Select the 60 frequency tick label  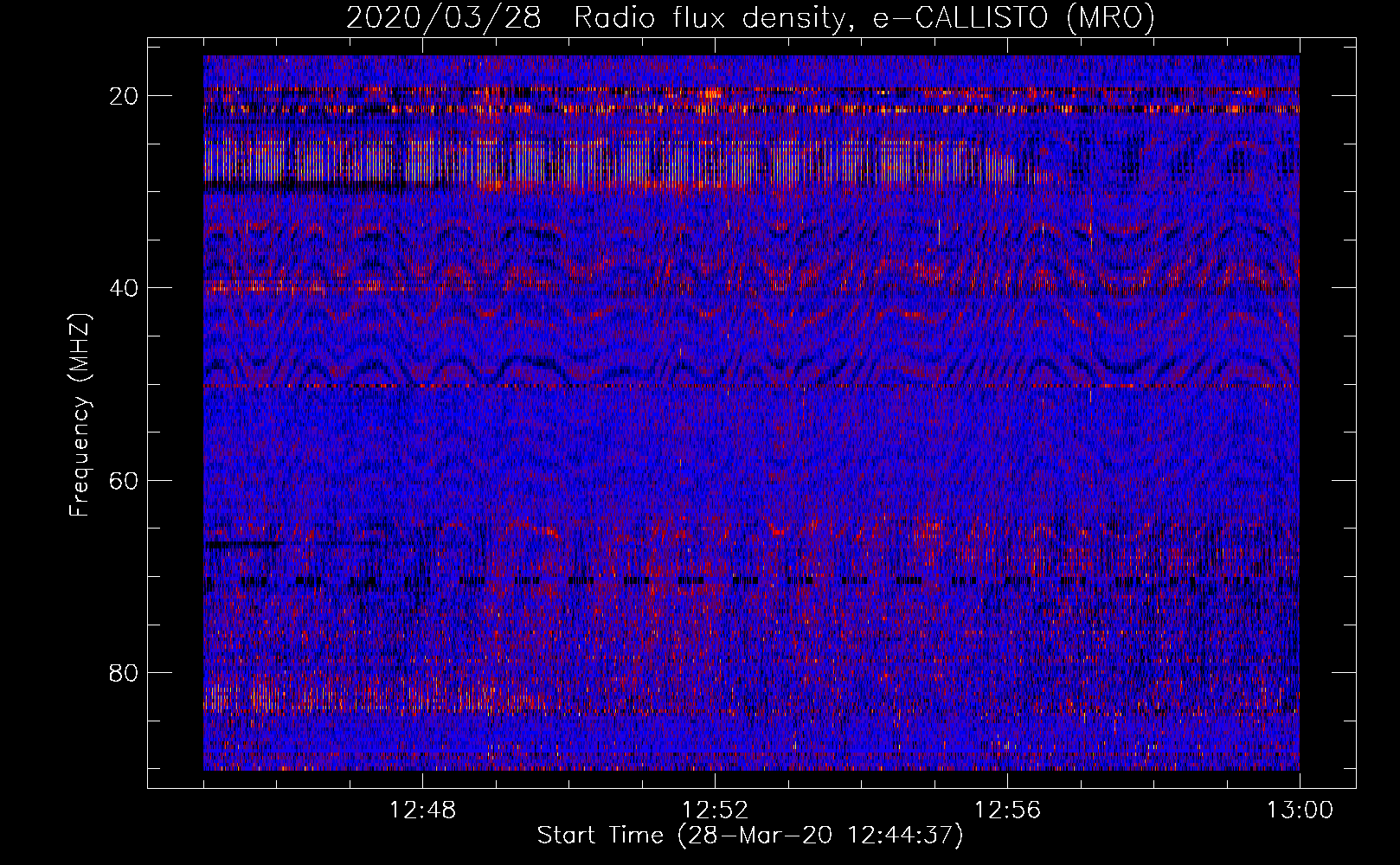point(125,480)
